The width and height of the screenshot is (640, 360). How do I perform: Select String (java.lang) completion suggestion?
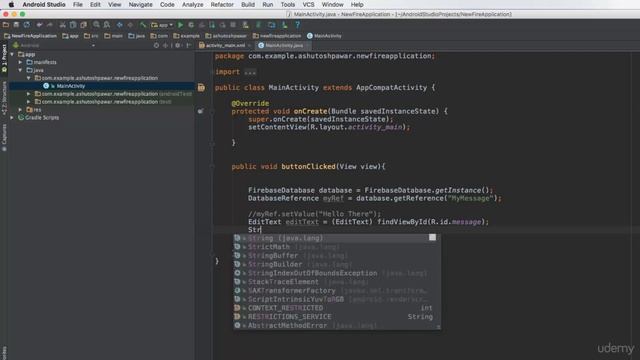[337, 238]
